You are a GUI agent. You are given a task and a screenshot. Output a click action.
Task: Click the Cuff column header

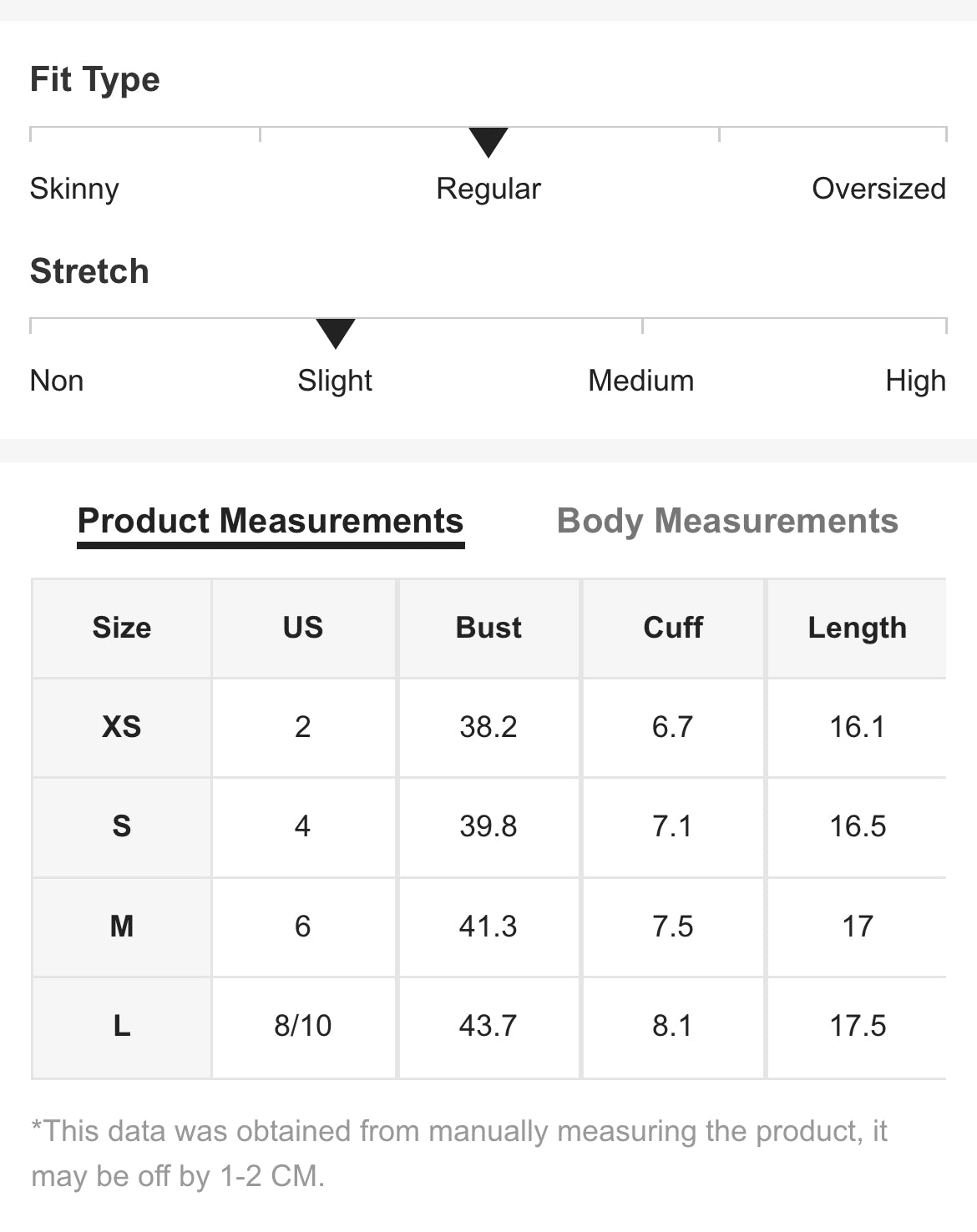673,628
